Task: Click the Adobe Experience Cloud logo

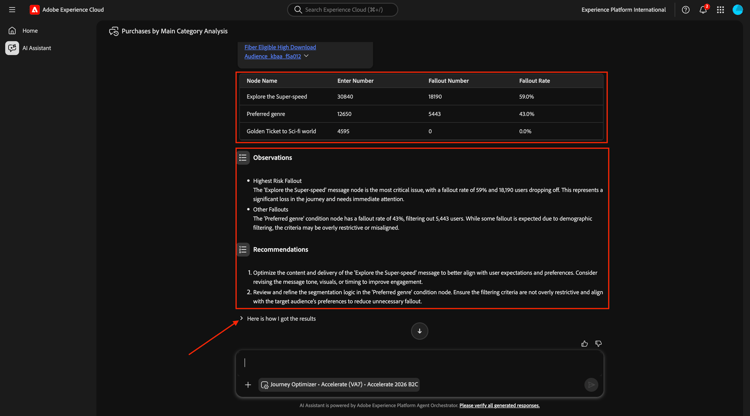Action: click(x=34, y=10)
